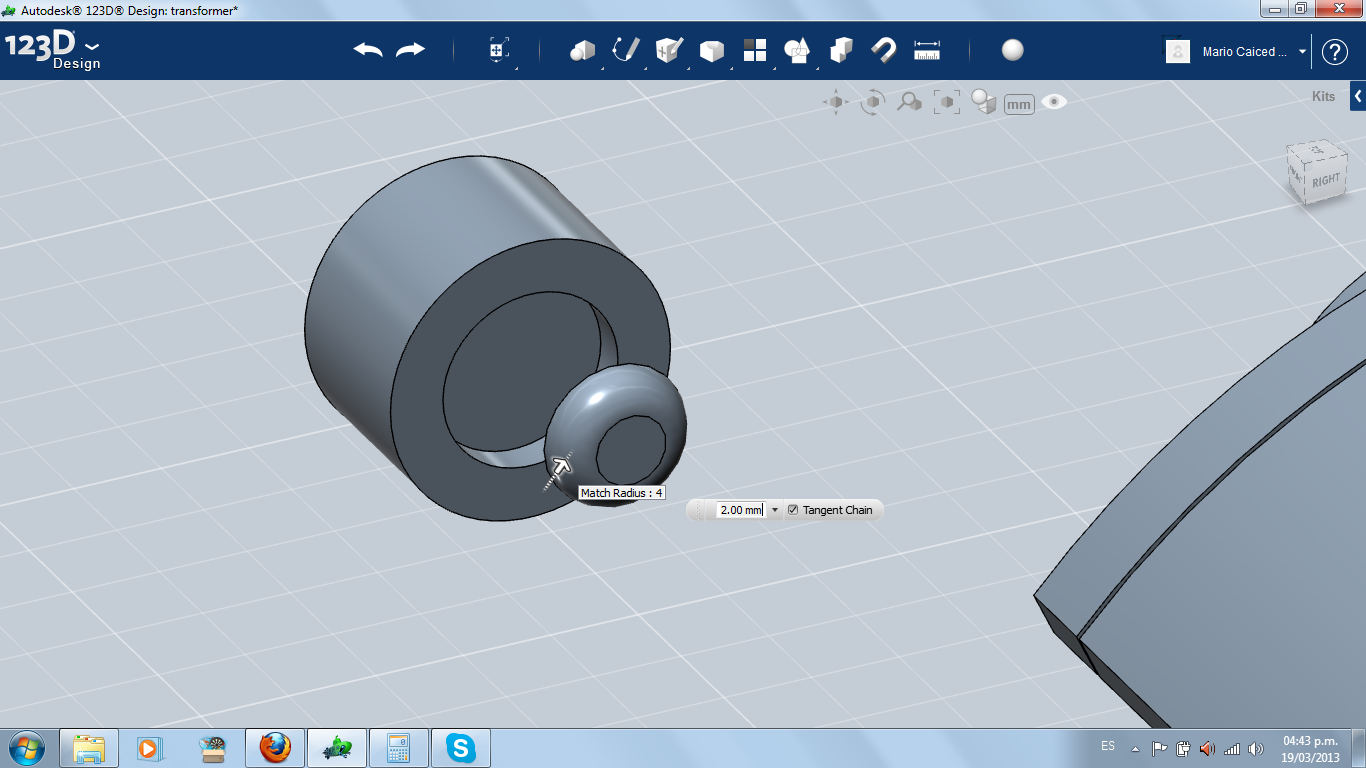Toggle object visibility eye icon
1366x768 pixels.
pos(1054,102)
